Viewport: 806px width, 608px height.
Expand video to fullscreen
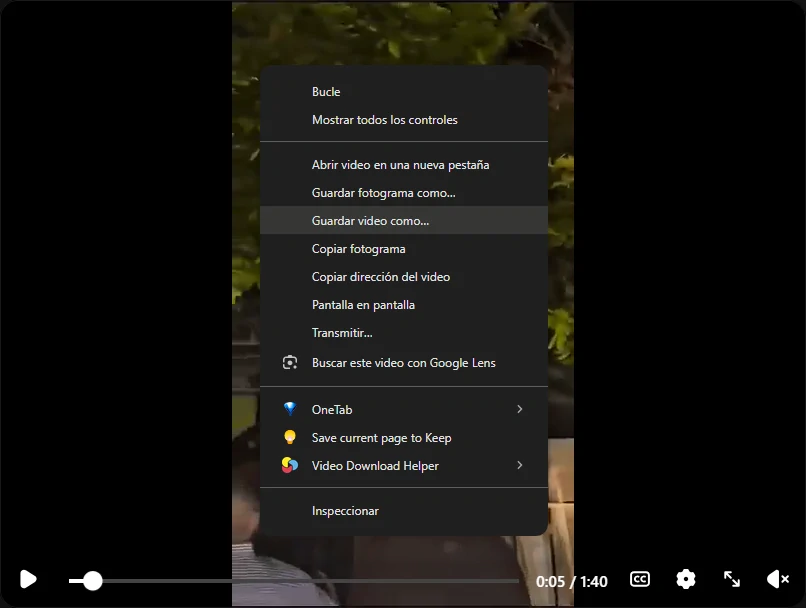[x=731, y=579]
